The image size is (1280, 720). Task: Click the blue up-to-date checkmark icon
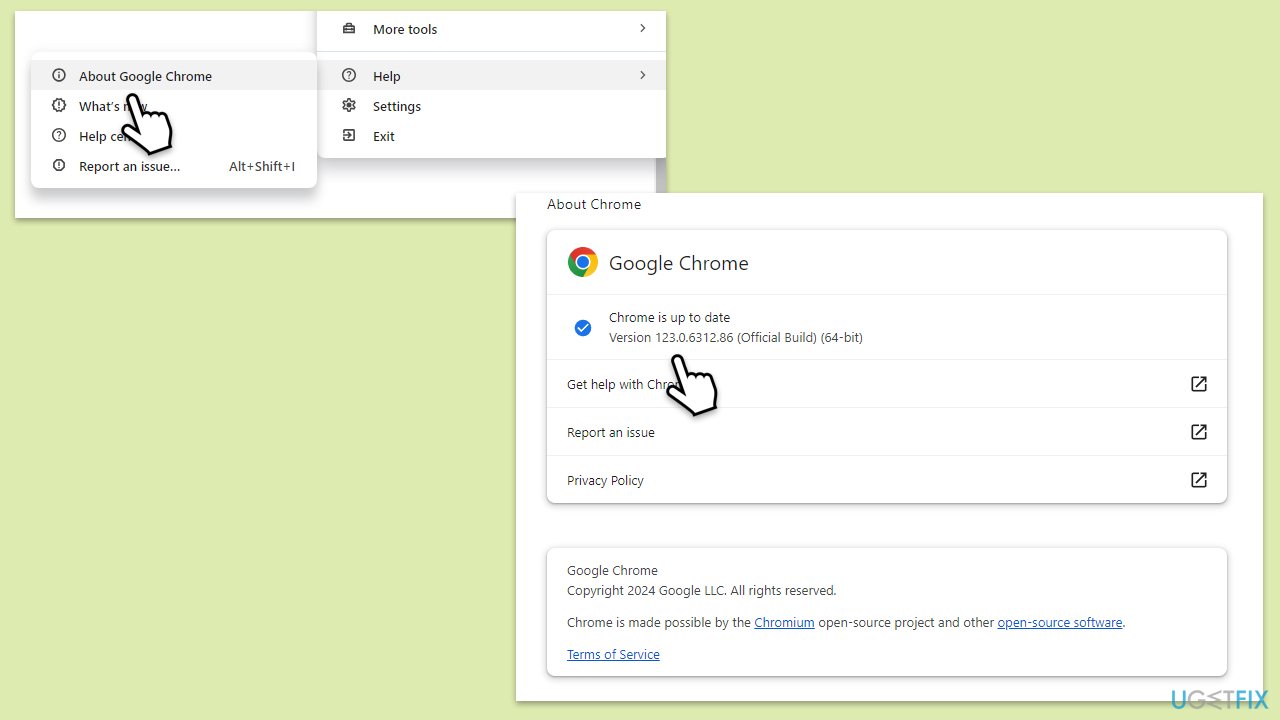click(583, 328)
